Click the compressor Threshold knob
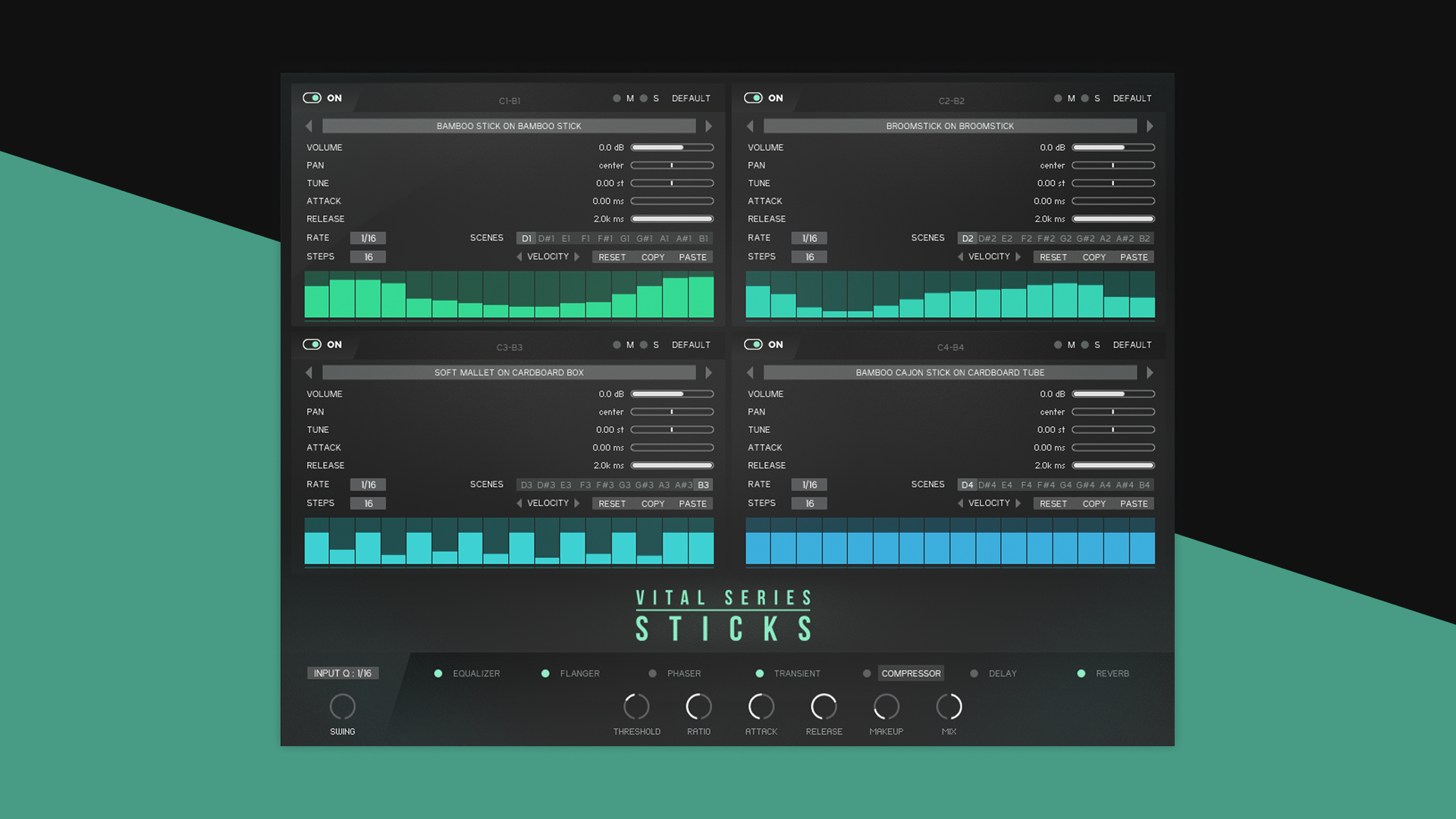The width and height of the screenshot is (1456, 819). click(636, 707)
